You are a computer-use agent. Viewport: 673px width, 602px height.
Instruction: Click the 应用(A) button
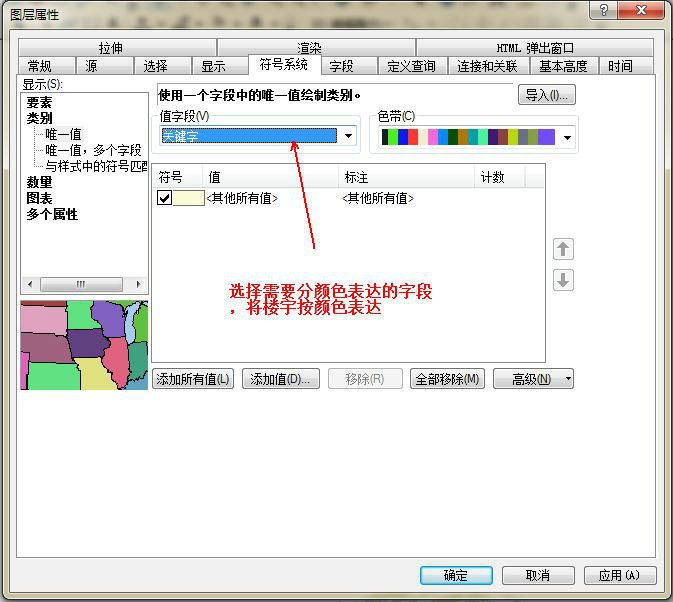(620, 575)
